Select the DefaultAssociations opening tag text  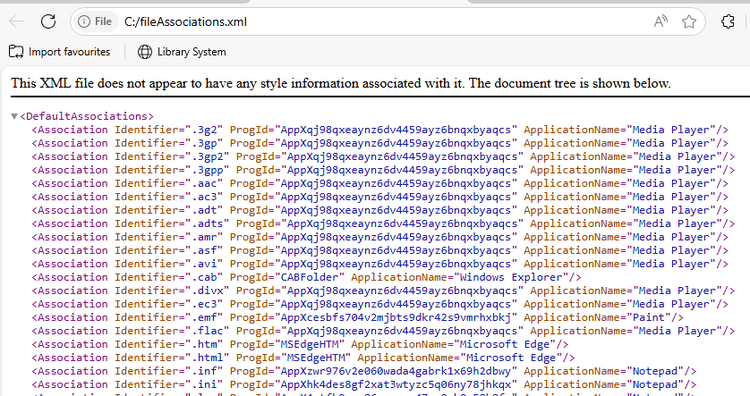(87, 116)
